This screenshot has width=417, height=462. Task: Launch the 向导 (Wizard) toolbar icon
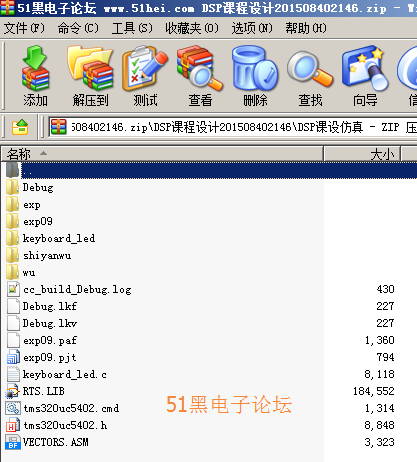tap(365, 76)
